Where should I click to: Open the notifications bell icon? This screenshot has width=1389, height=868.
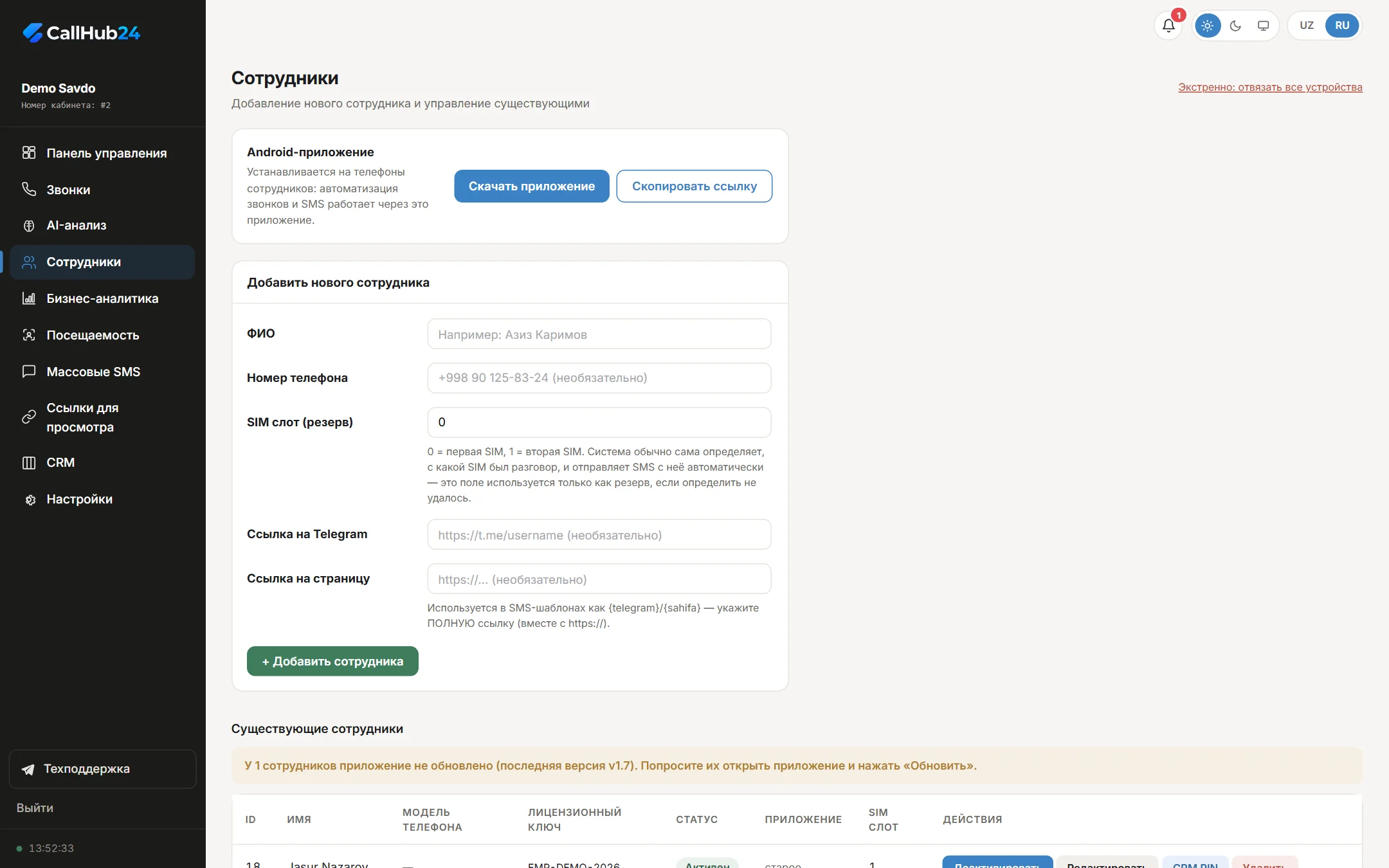[x=1168, y=26]
